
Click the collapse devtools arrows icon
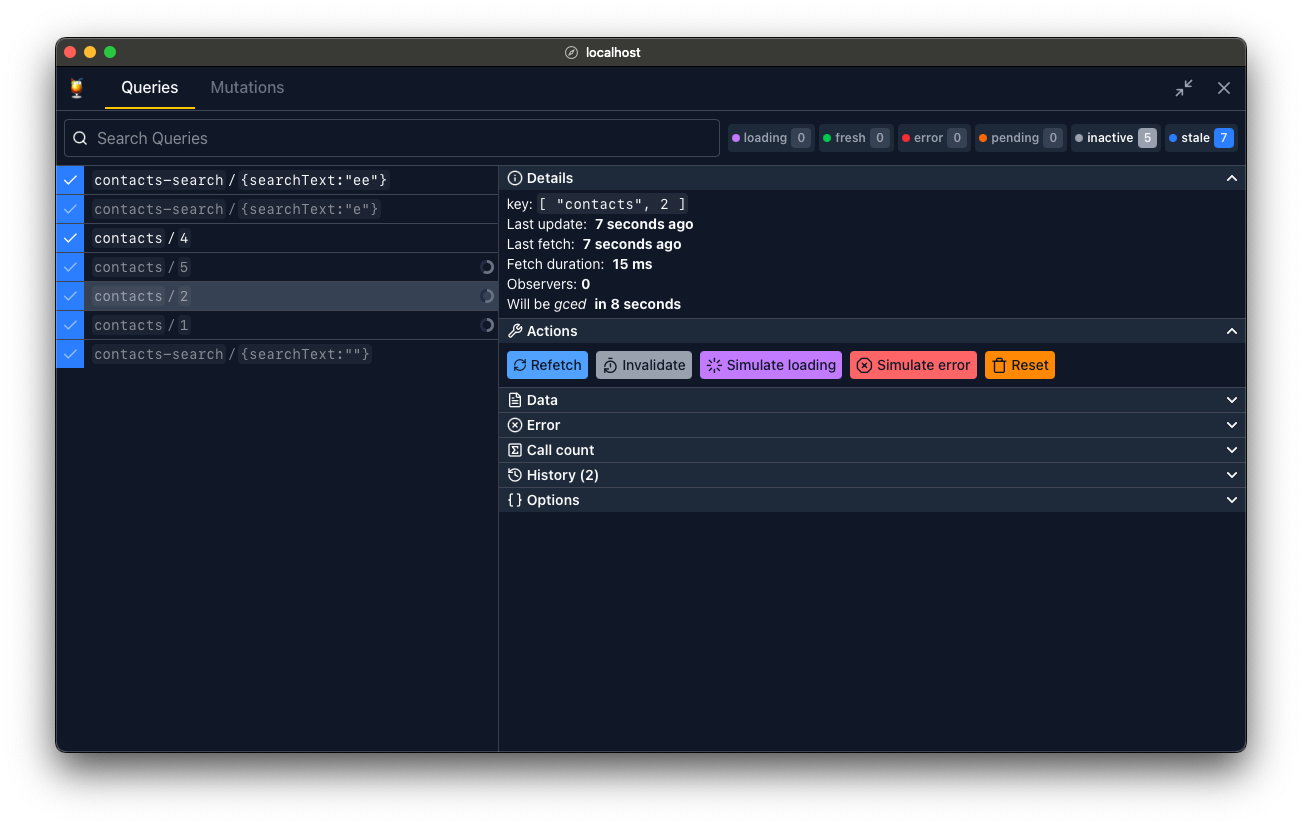(1183, 88)
